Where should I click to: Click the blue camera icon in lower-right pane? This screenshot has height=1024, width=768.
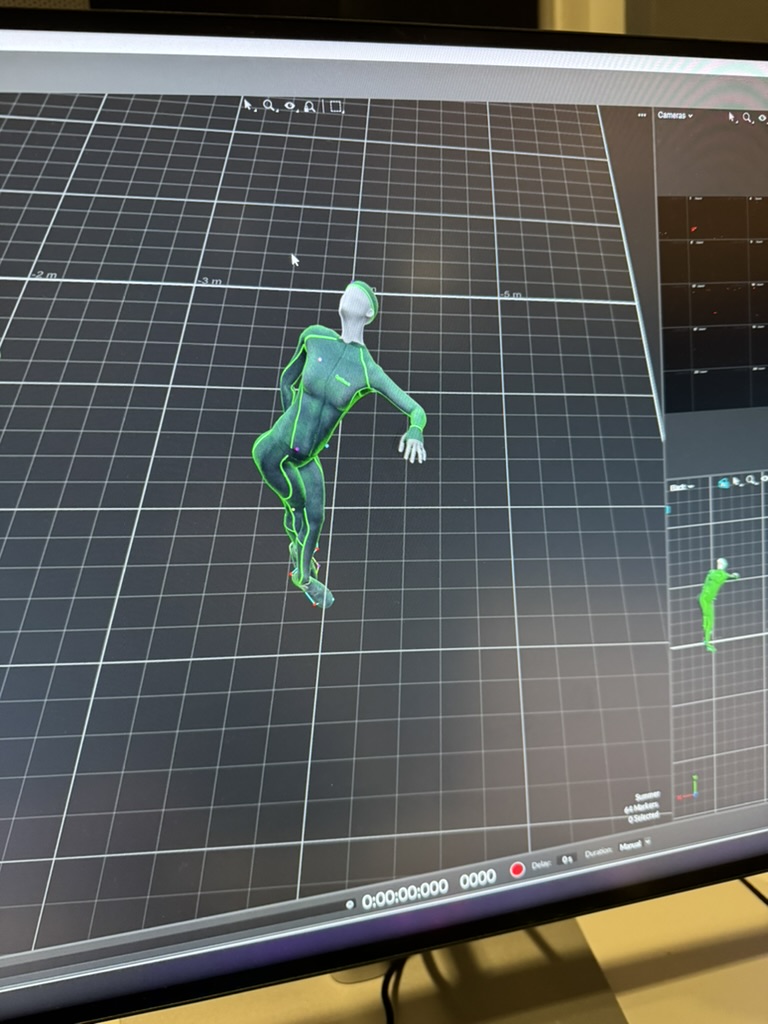pyautogui.click(x=723, y=484)
